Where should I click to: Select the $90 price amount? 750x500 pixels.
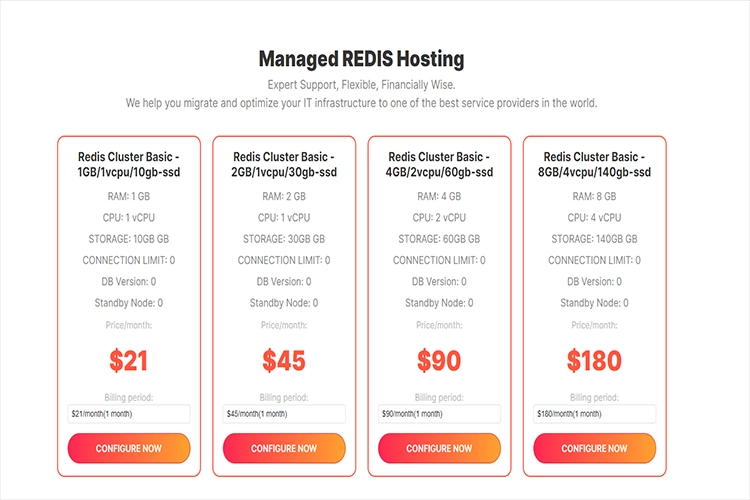pos(439,360)
